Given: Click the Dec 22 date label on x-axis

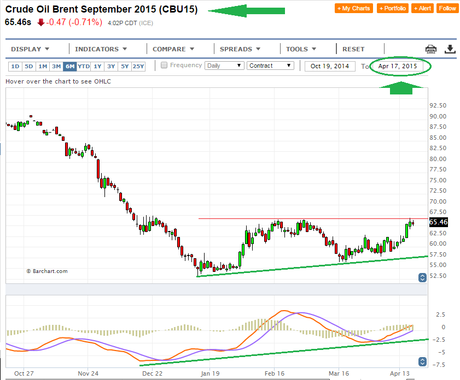Looking at the screenshot, I should point(152,373).
